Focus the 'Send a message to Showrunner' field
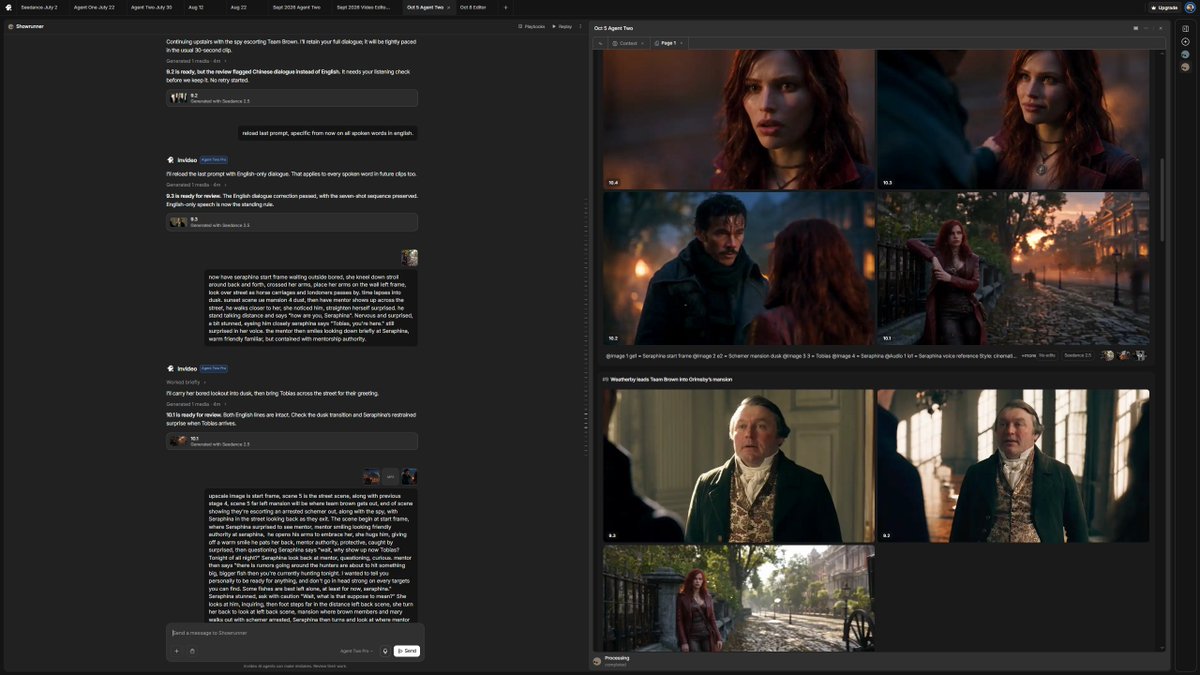 [x=295, y=633]
